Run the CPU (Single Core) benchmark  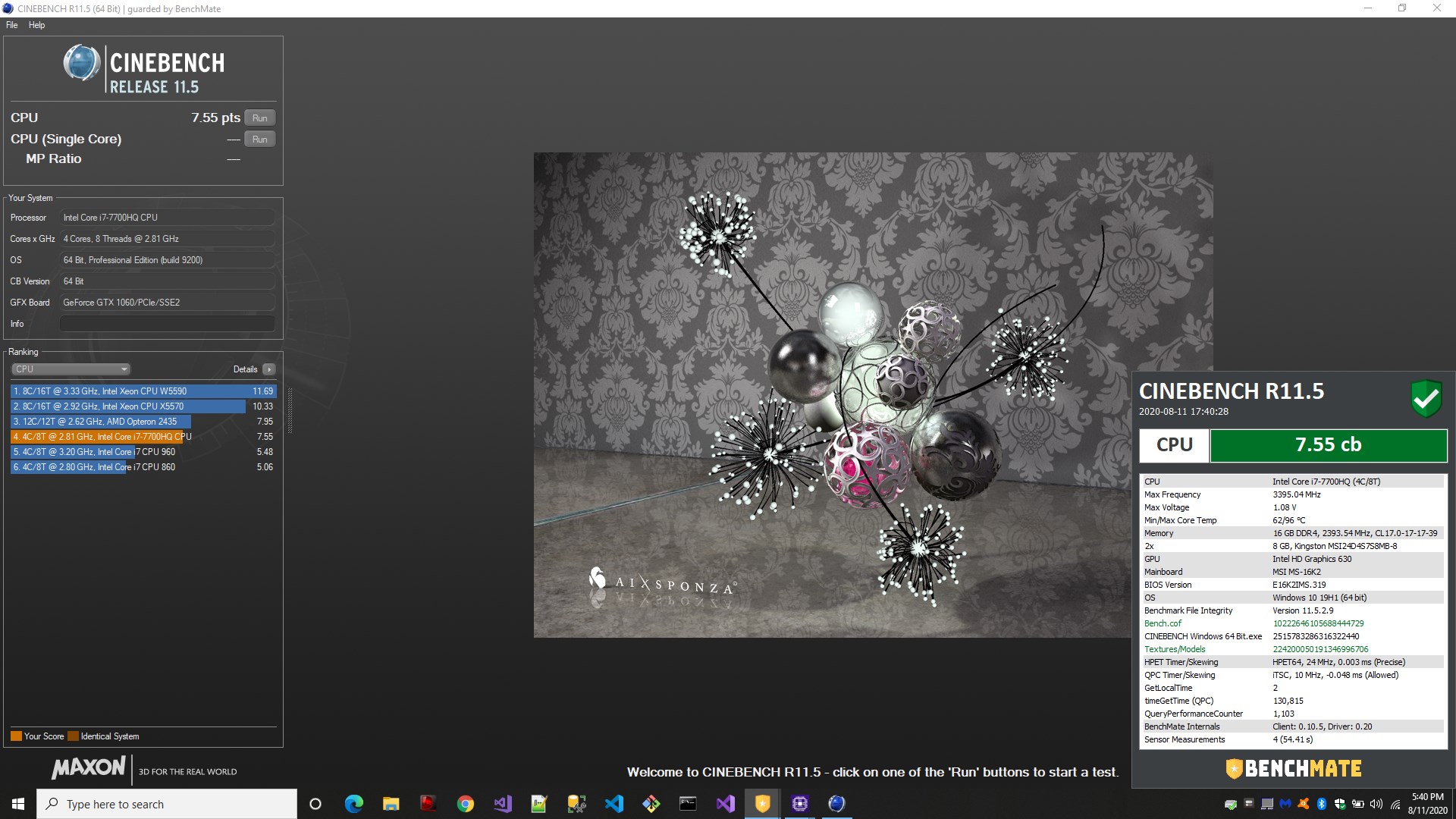259,139
